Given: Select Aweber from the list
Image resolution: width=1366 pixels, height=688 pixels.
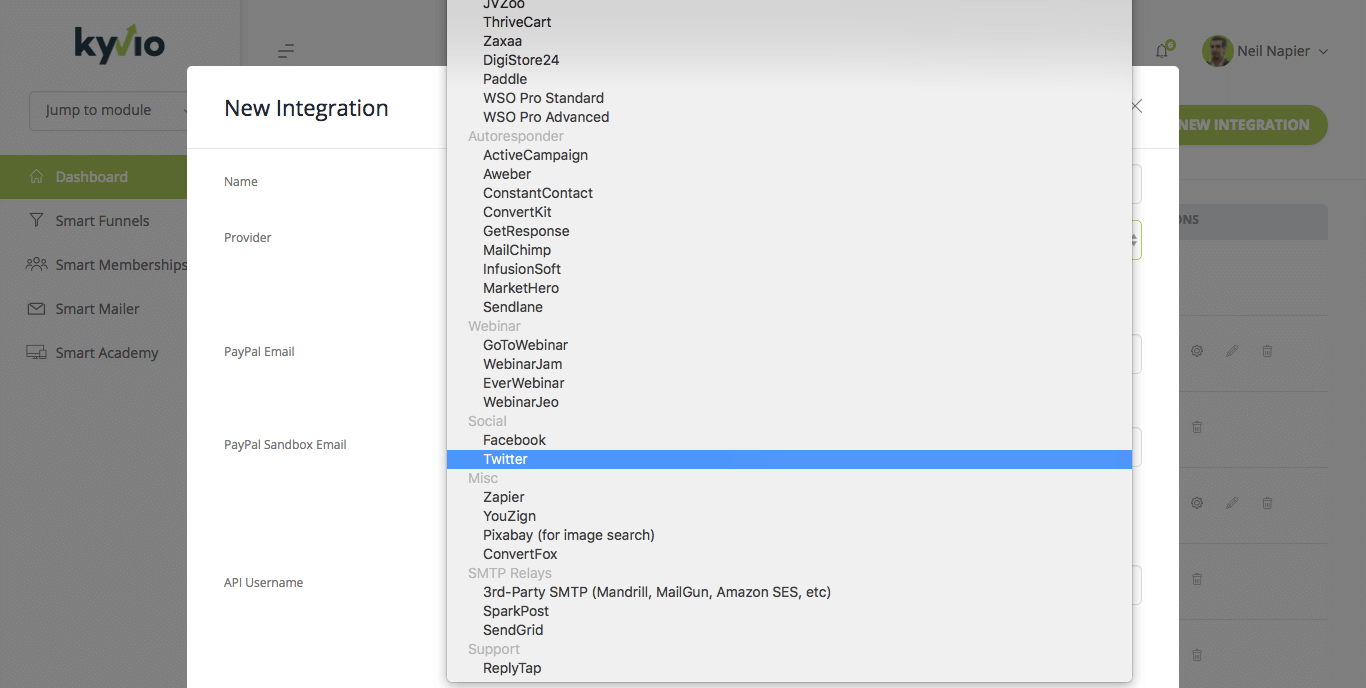Looking at the screenshot, I should click(x=789, y=174).
